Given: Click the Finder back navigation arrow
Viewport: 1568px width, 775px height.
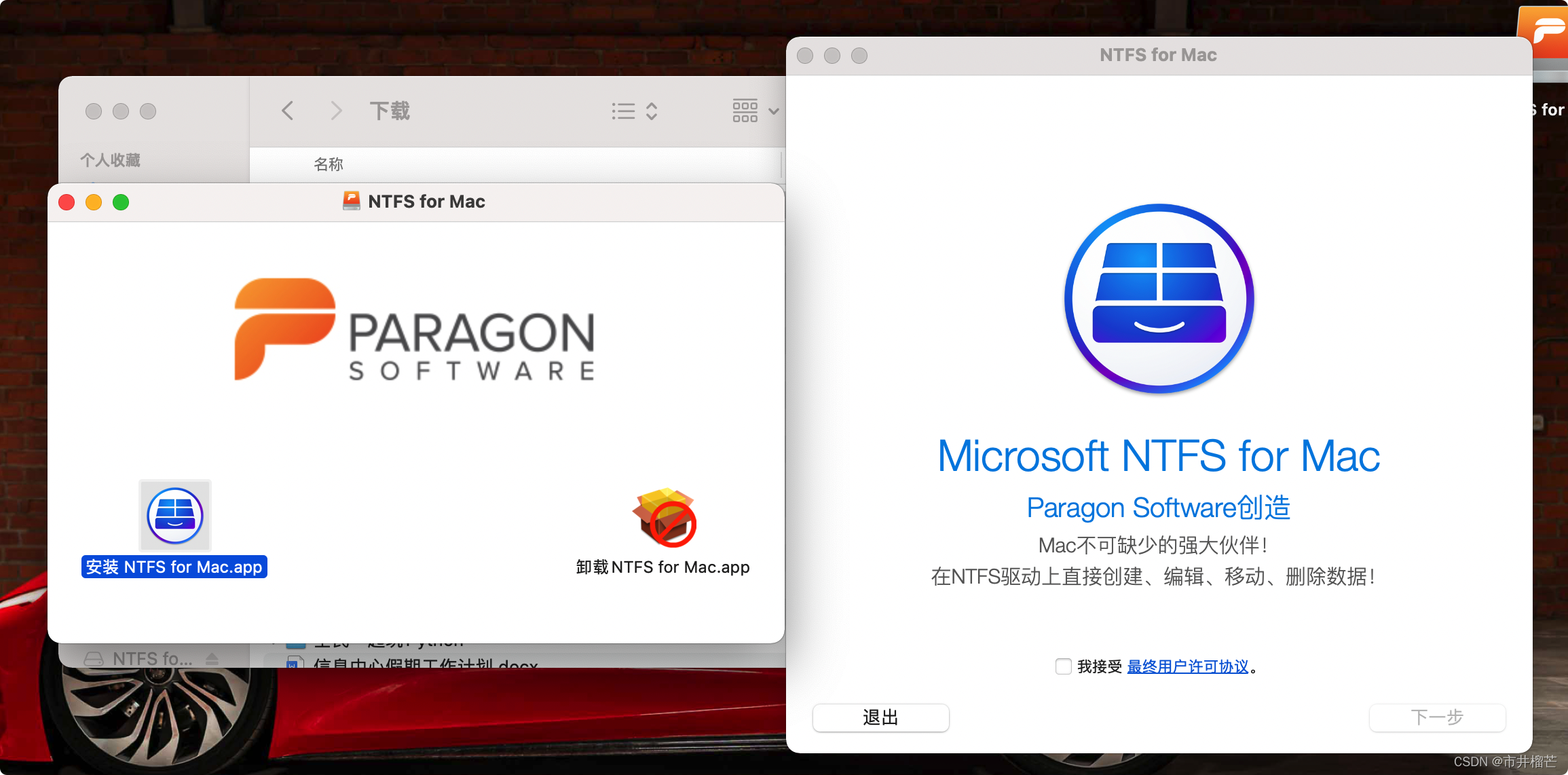Looking at the screenshot, I should coord(288,111).
